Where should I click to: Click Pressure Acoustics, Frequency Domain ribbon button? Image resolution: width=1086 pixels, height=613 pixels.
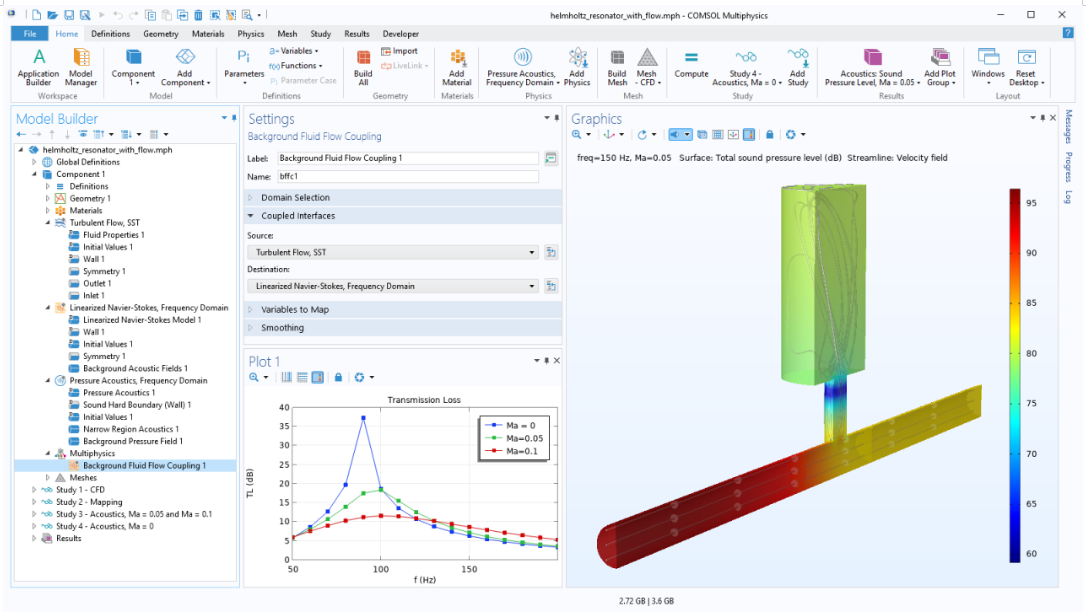point(522,66)
